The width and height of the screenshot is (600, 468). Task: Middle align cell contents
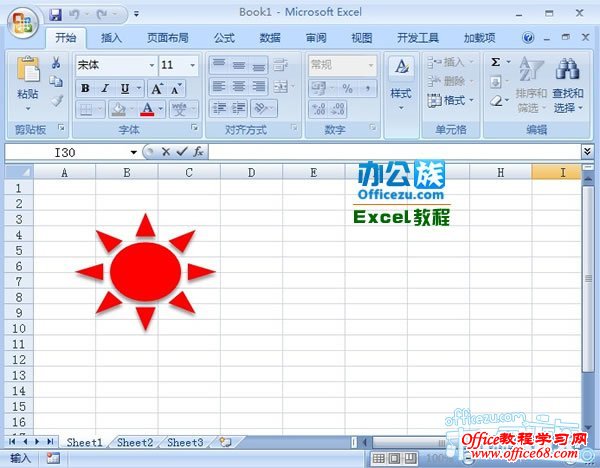click(x=239, y=65)
